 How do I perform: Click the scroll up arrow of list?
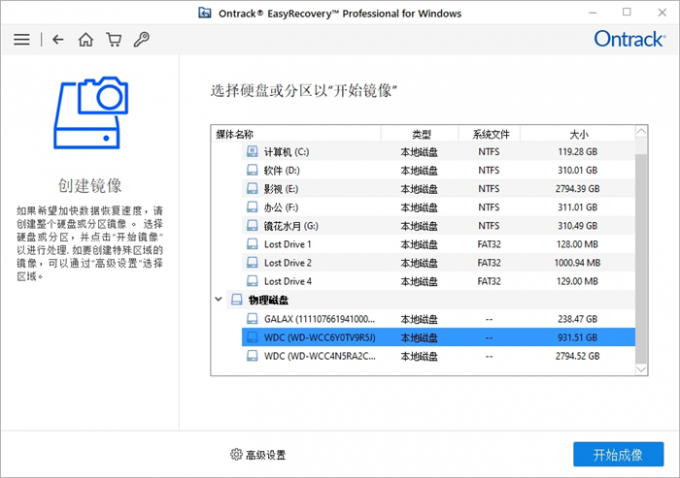click(641, 132)
